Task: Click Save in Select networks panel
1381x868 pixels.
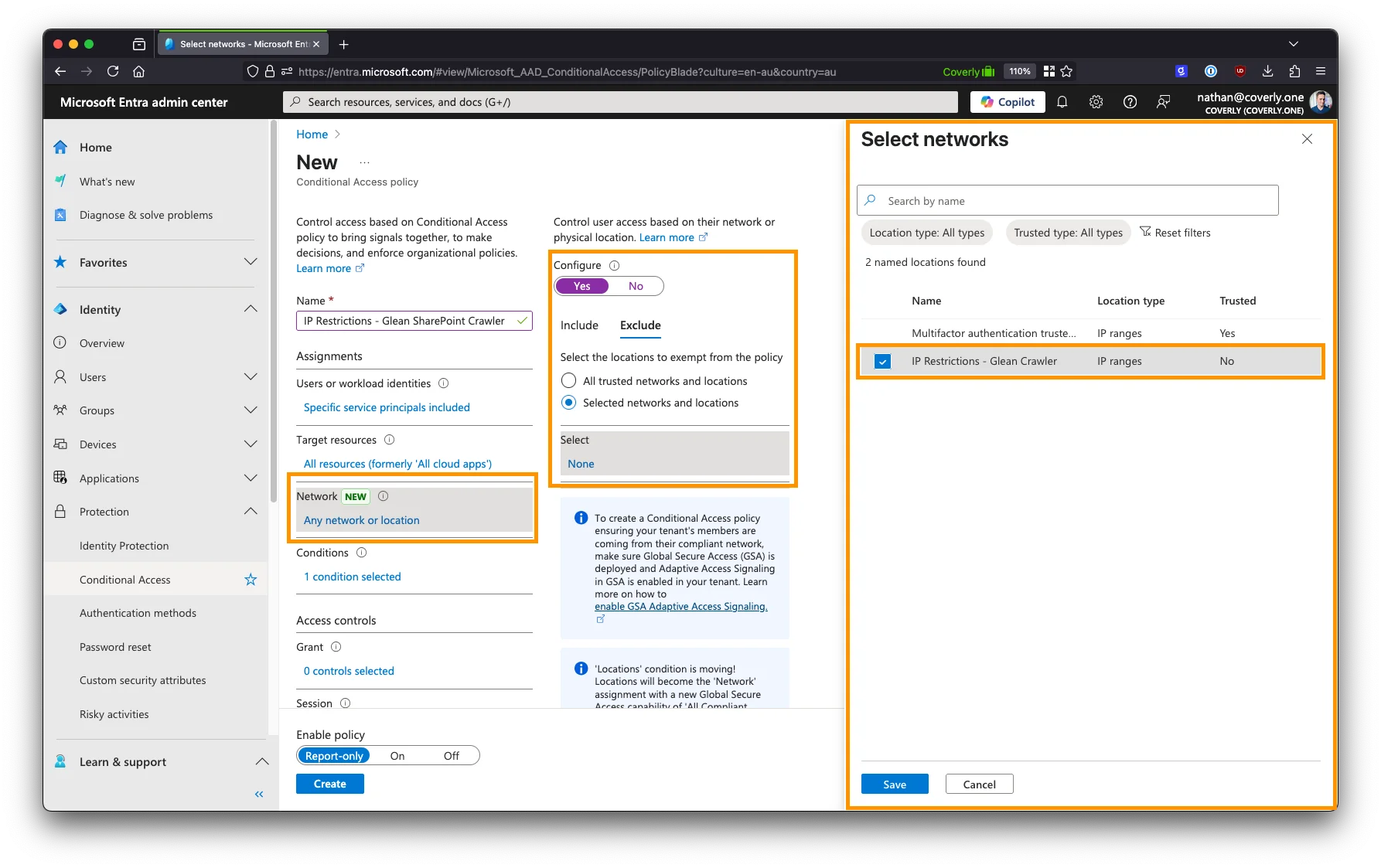Action: click(894, 785)
